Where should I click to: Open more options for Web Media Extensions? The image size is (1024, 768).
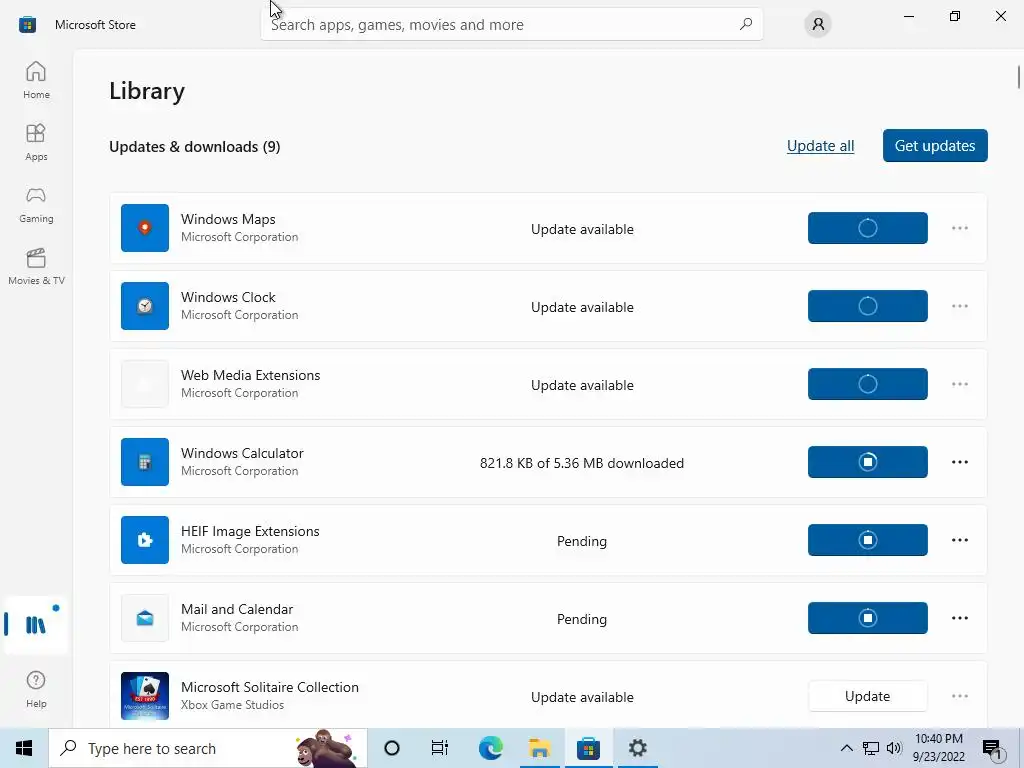pyautogui.click(x=959, y=384)
